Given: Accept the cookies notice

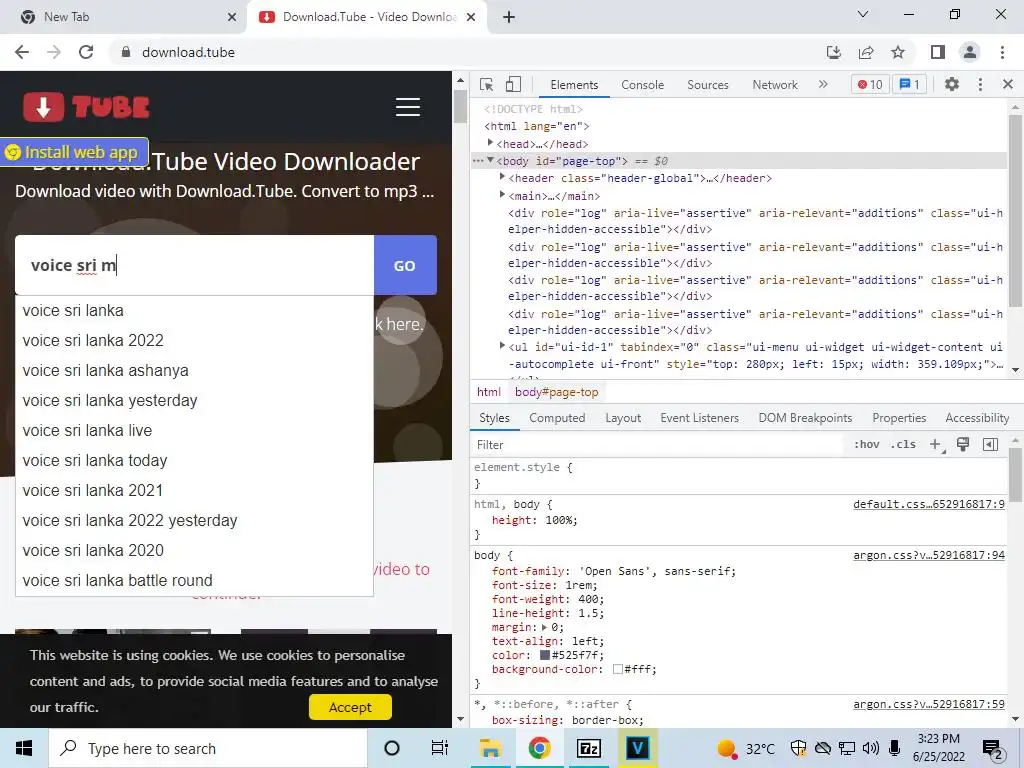Looking at the screenshot, I should (x=350, y=707).
